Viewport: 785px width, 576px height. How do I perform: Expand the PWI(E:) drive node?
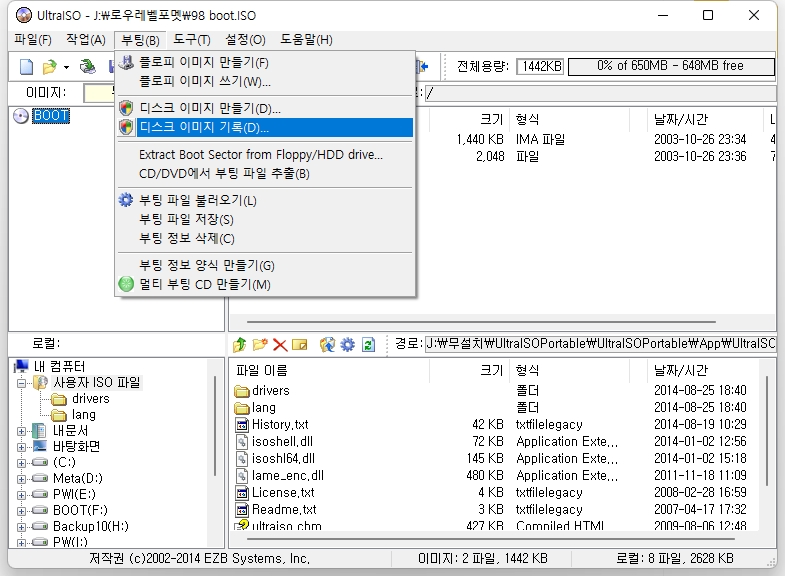(x=22, y=495)
